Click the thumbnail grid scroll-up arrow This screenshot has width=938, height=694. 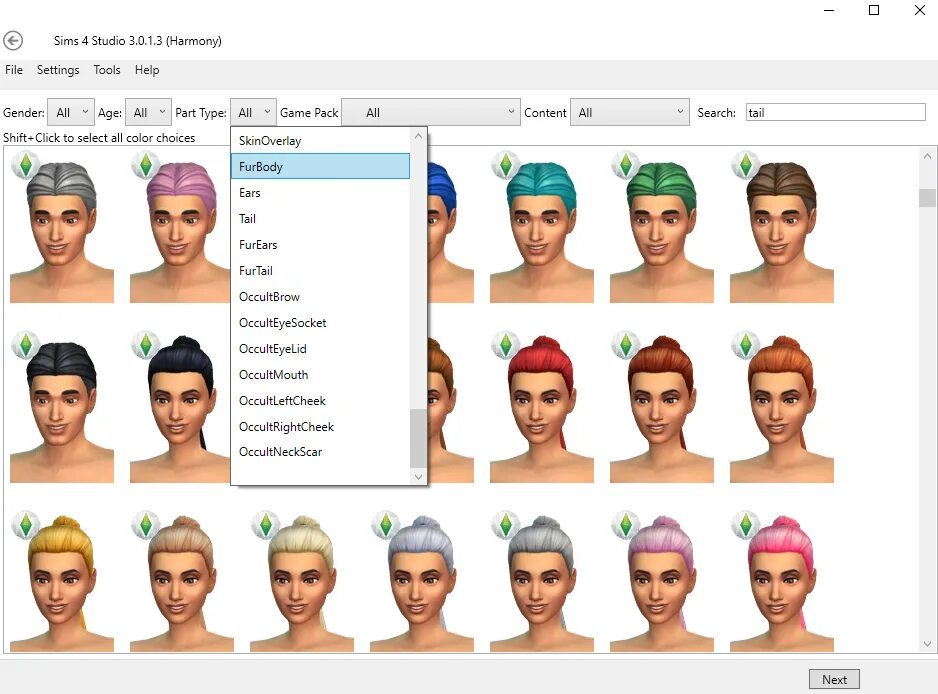(x=927, y=156)
